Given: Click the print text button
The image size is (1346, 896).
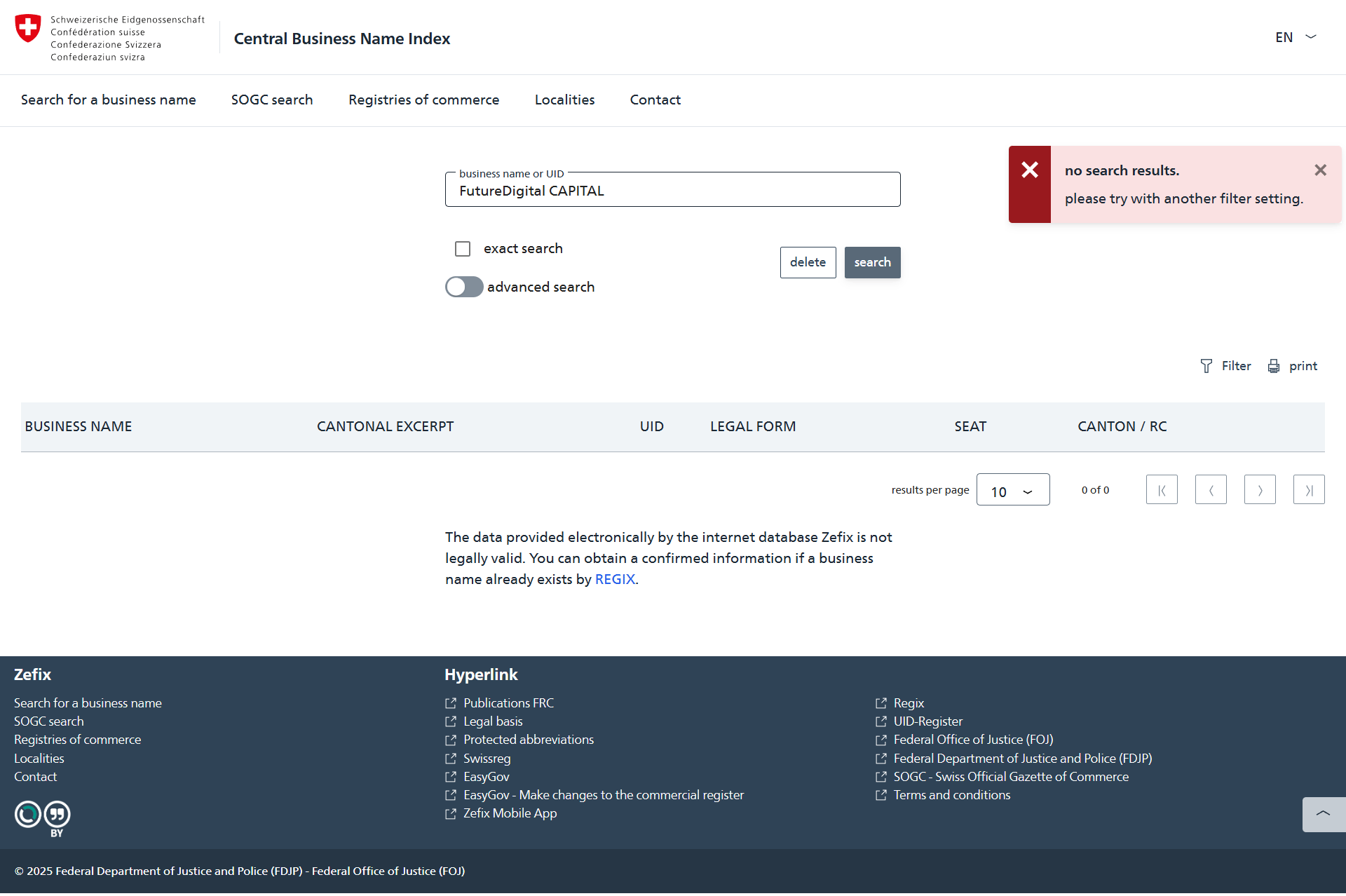Looking at the screenshot, I should tap(1303, 366).
